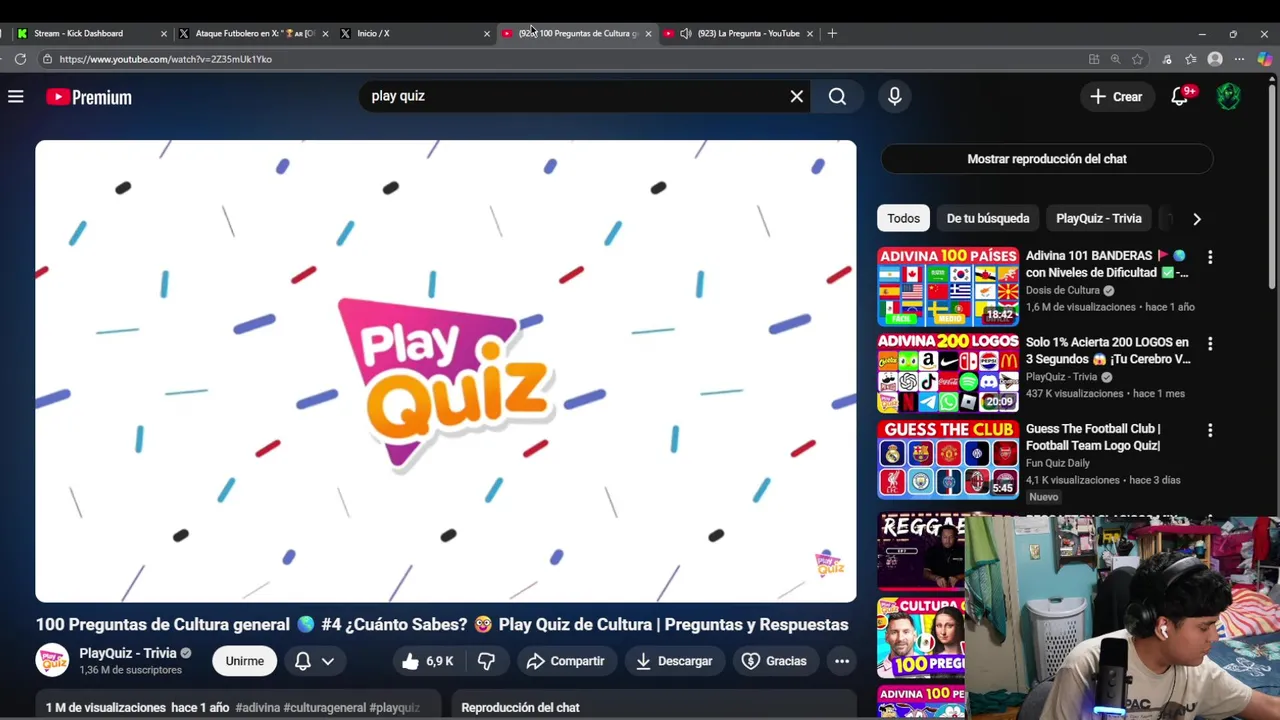The height and width of the screenshot is (720, 1280).
Task: Open the Favorites list in the browser toolbar
Action: pos(1190,59)
